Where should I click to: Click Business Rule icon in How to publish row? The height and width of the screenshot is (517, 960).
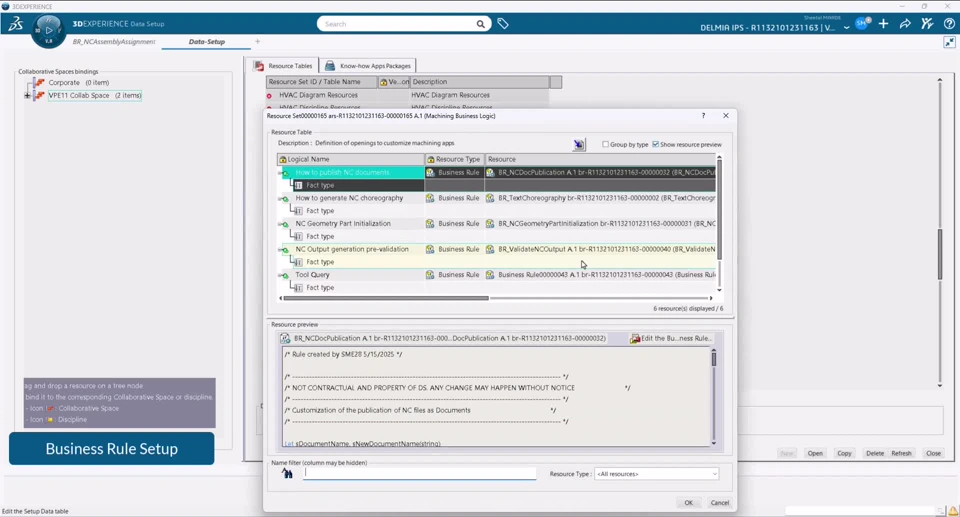point(430,172)
